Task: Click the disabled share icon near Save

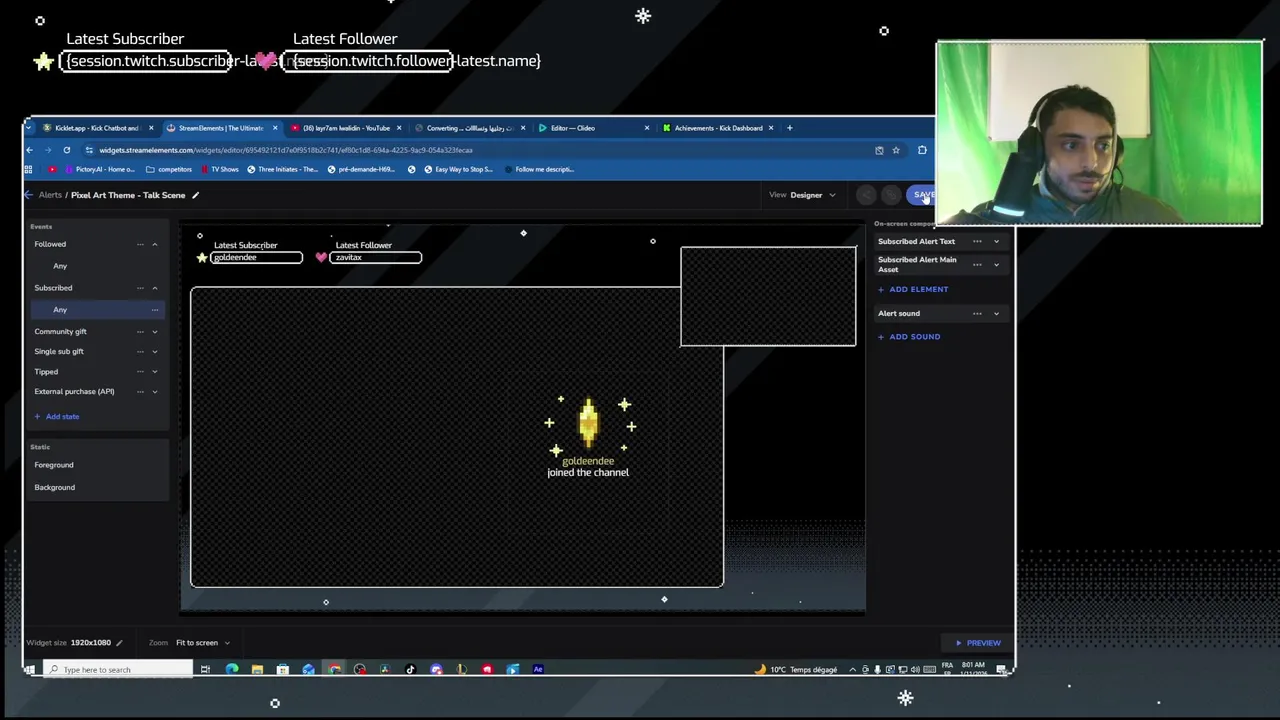Action: point(867,195)
